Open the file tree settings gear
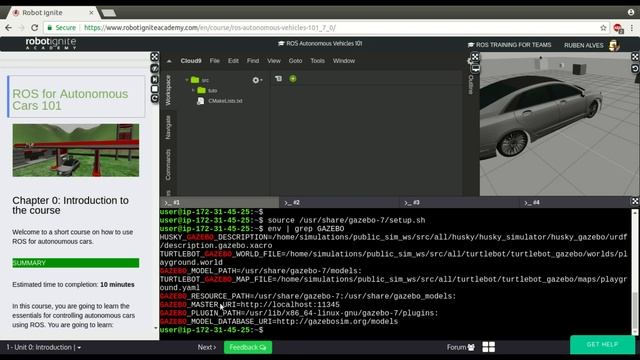640x360 pixels. point(256,80)
